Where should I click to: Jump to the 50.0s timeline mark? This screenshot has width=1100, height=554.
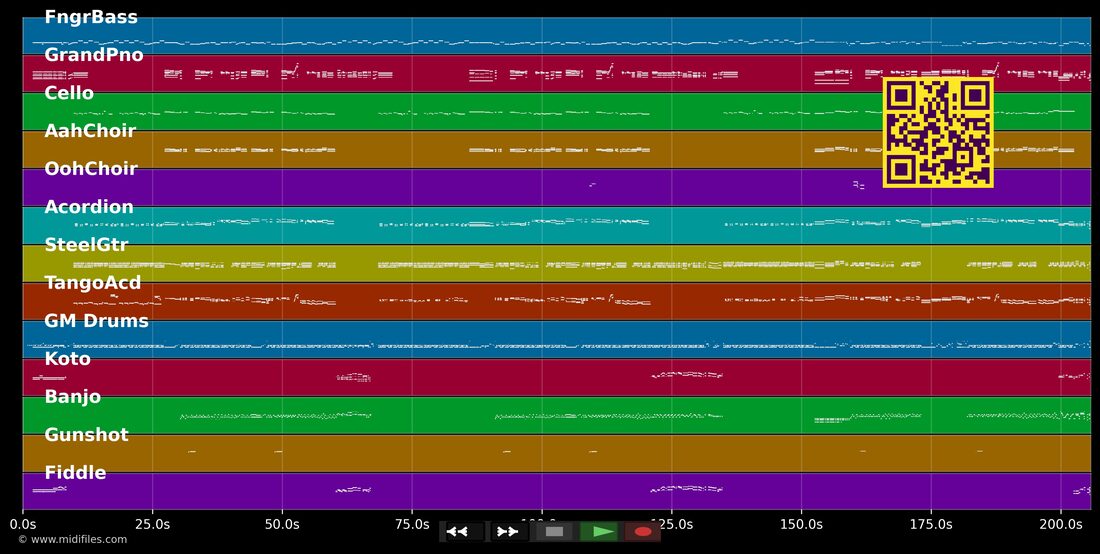coord(282,524)
